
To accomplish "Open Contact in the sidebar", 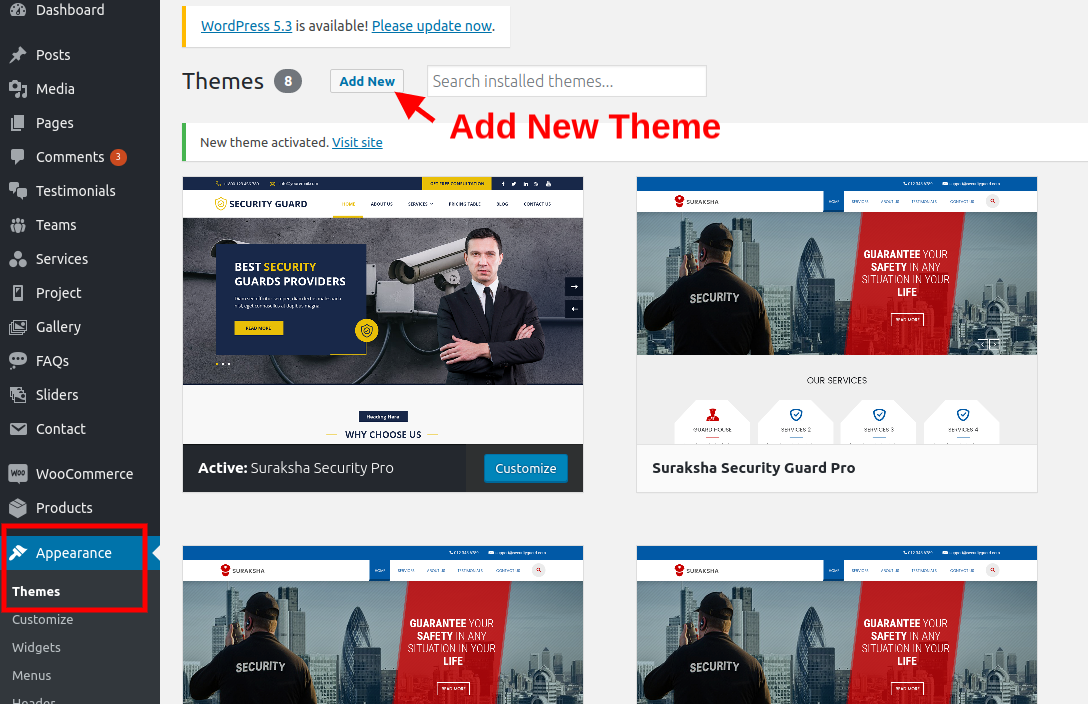I will [61, 429].
